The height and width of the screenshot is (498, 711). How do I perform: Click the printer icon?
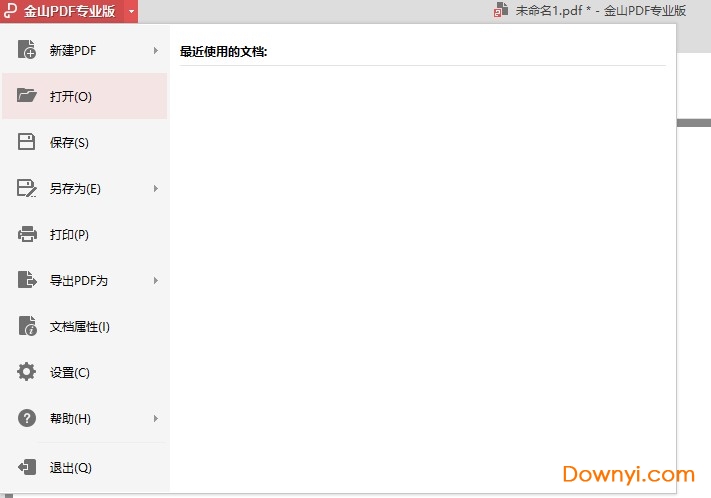pos(27,234)
